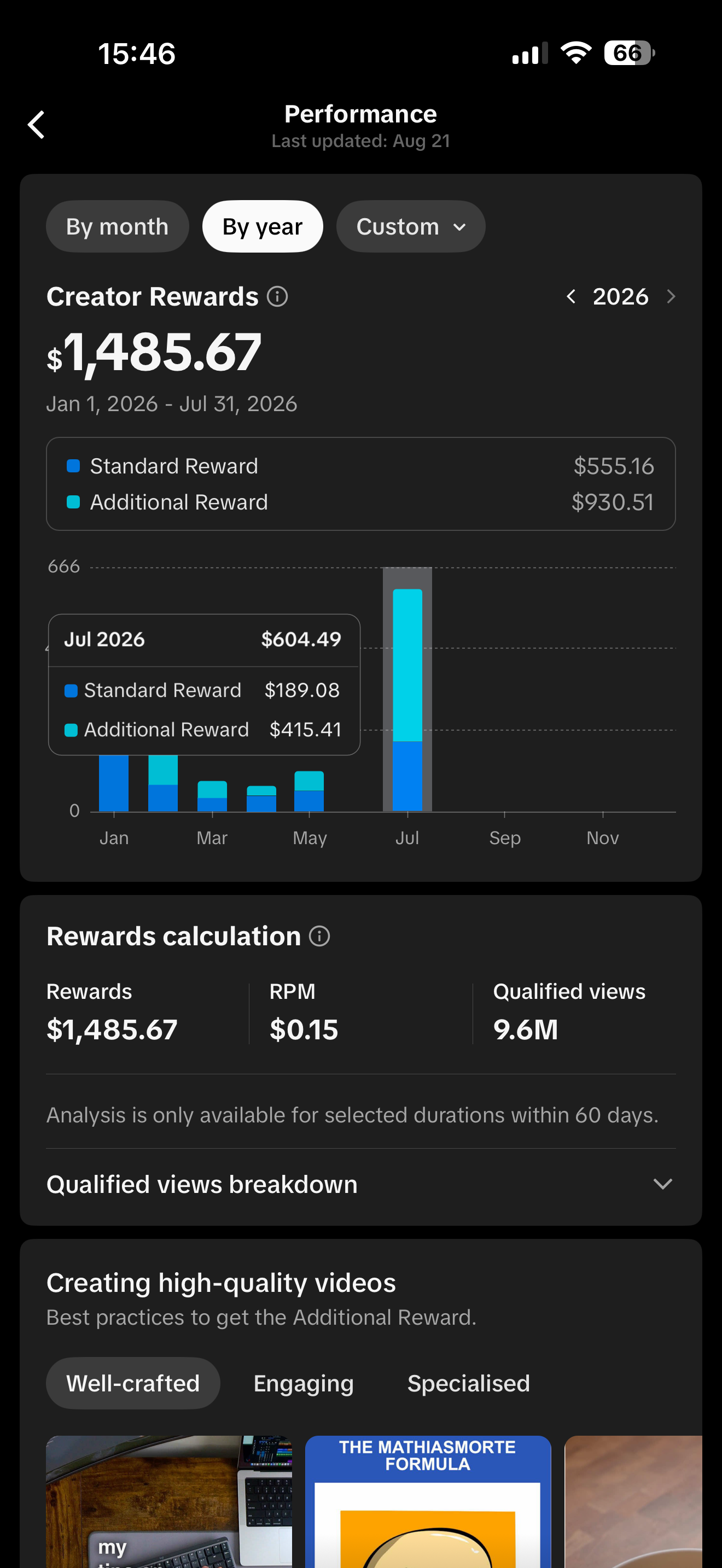Expand Qualified views breakdown section
This screenshot has width=722, height=1568.
pos(361,1185)
